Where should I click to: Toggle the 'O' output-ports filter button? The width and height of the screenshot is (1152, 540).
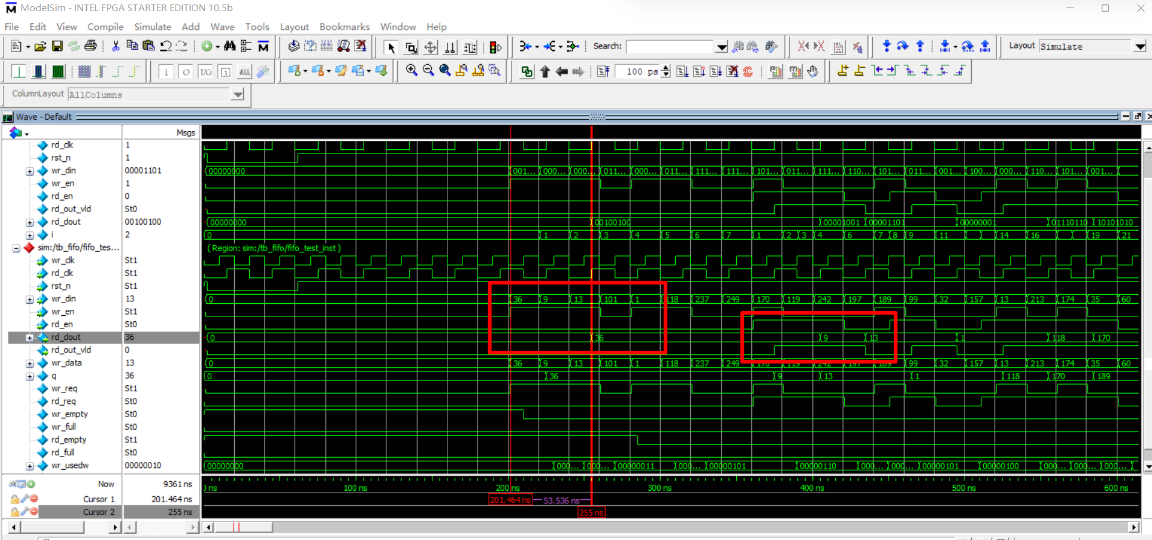point(185,71)
